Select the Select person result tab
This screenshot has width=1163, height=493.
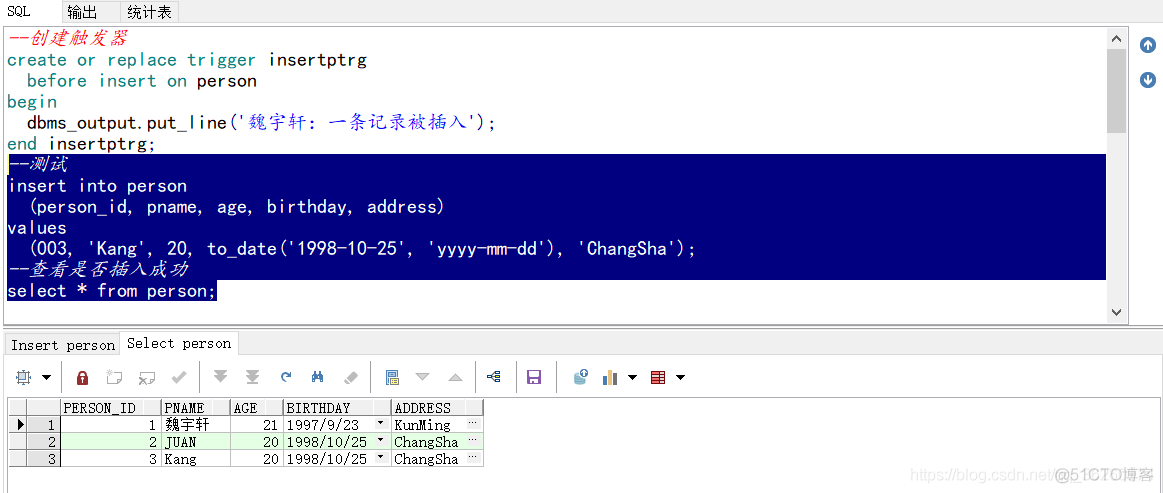point(179,343)
